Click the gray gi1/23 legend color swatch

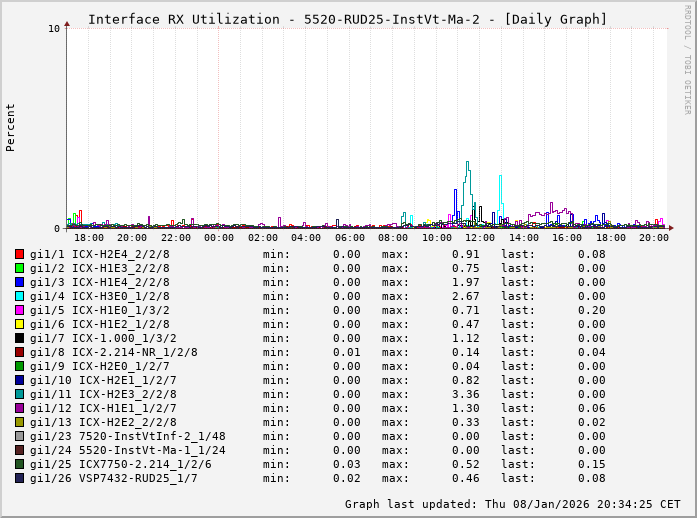point(19,436)
